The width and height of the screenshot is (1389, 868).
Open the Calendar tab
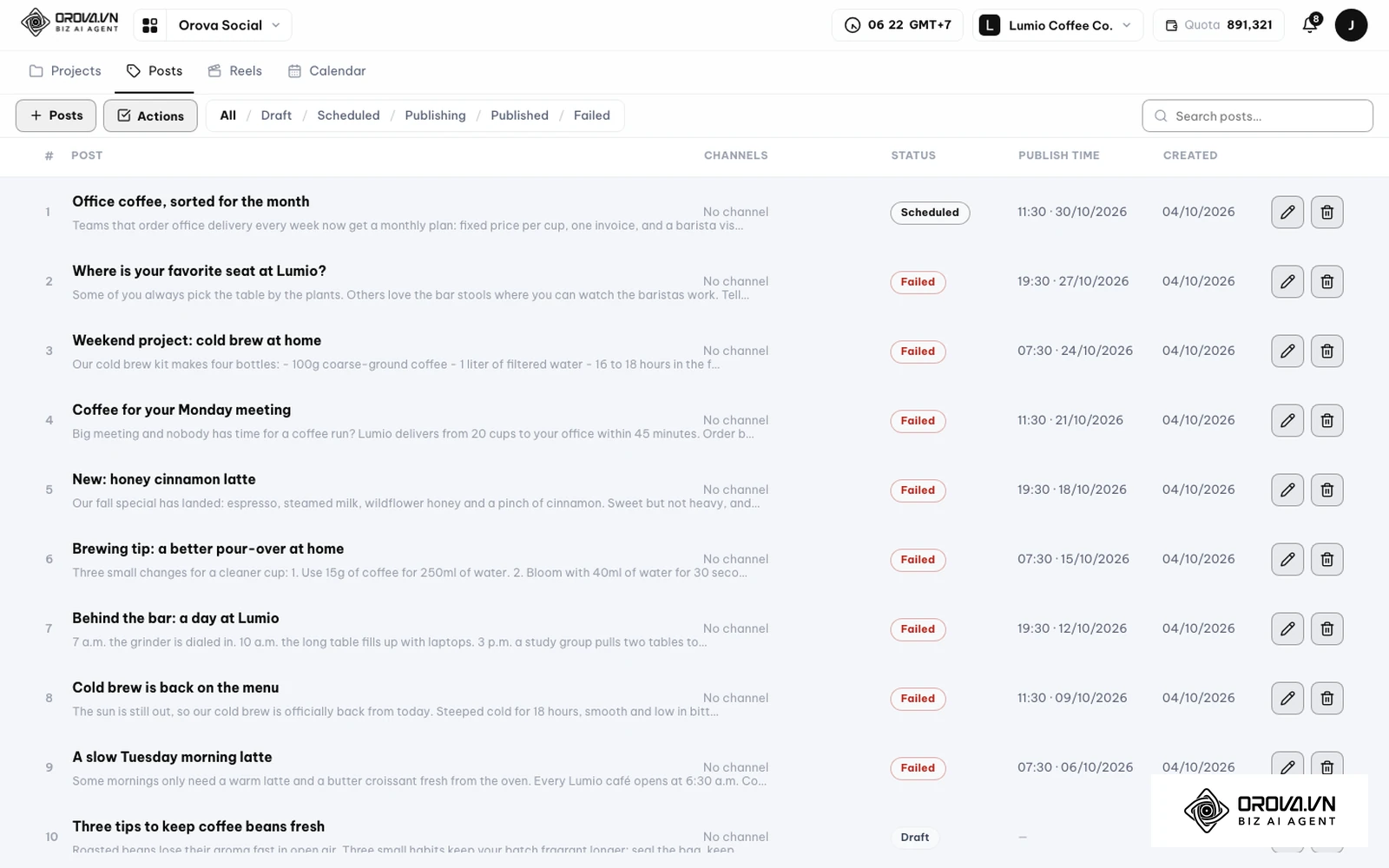click(327, 71)
